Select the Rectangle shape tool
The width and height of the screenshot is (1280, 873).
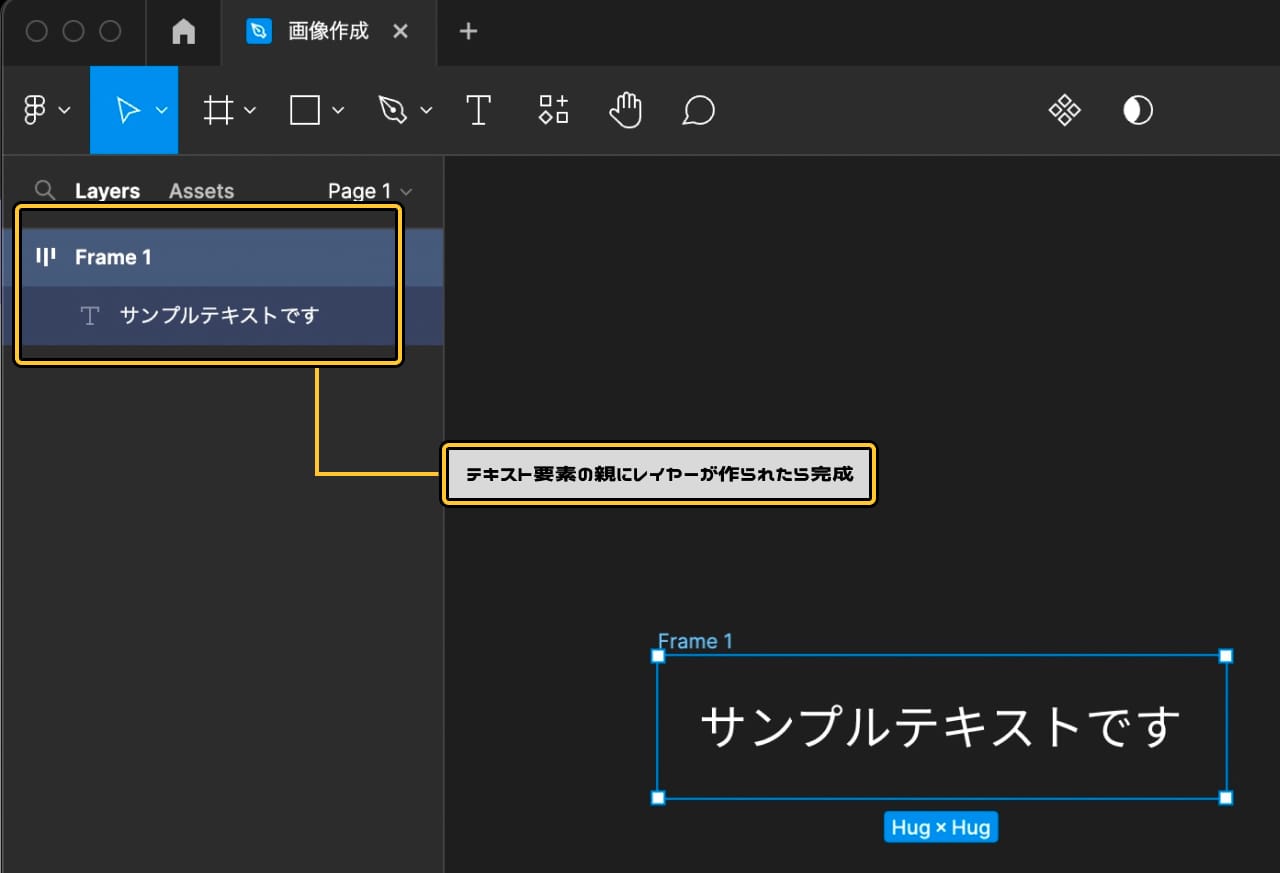(305, 110)
